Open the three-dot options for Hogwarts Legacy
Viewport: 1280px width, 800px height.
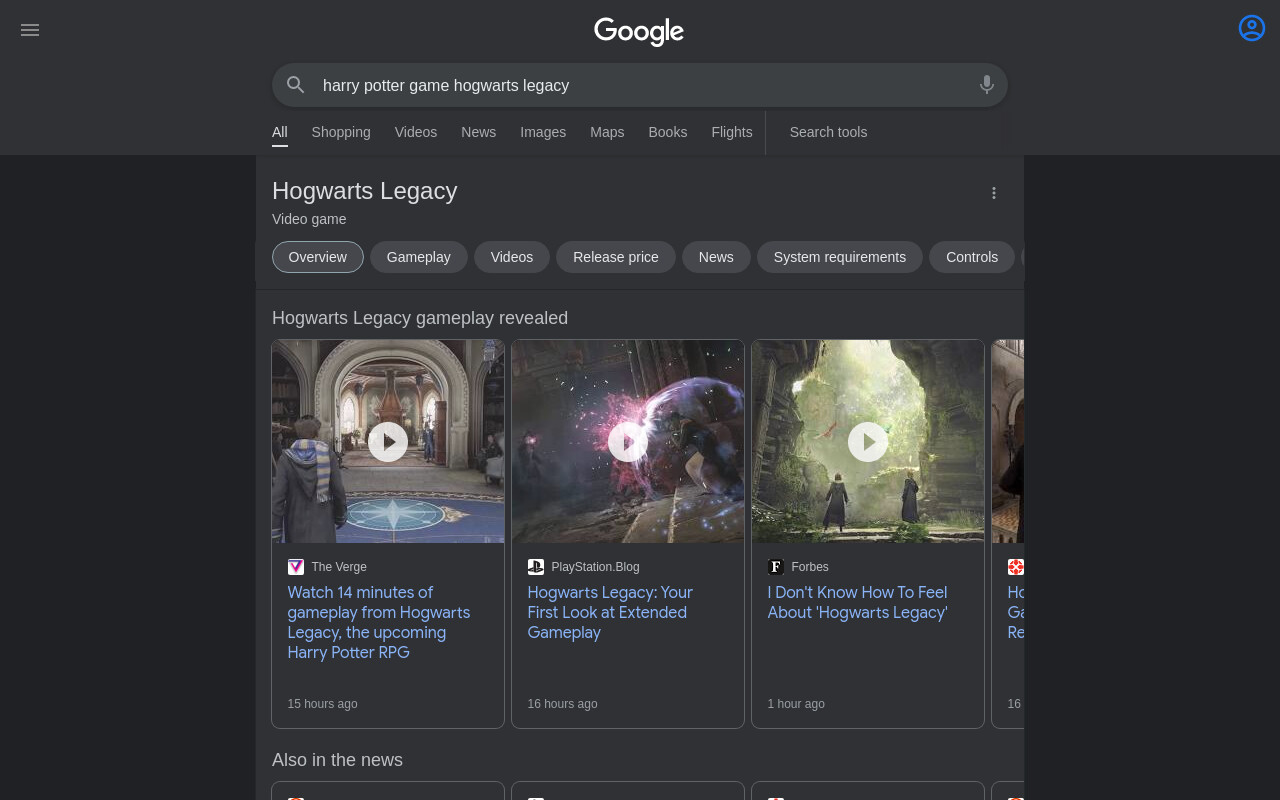(994, 193)
